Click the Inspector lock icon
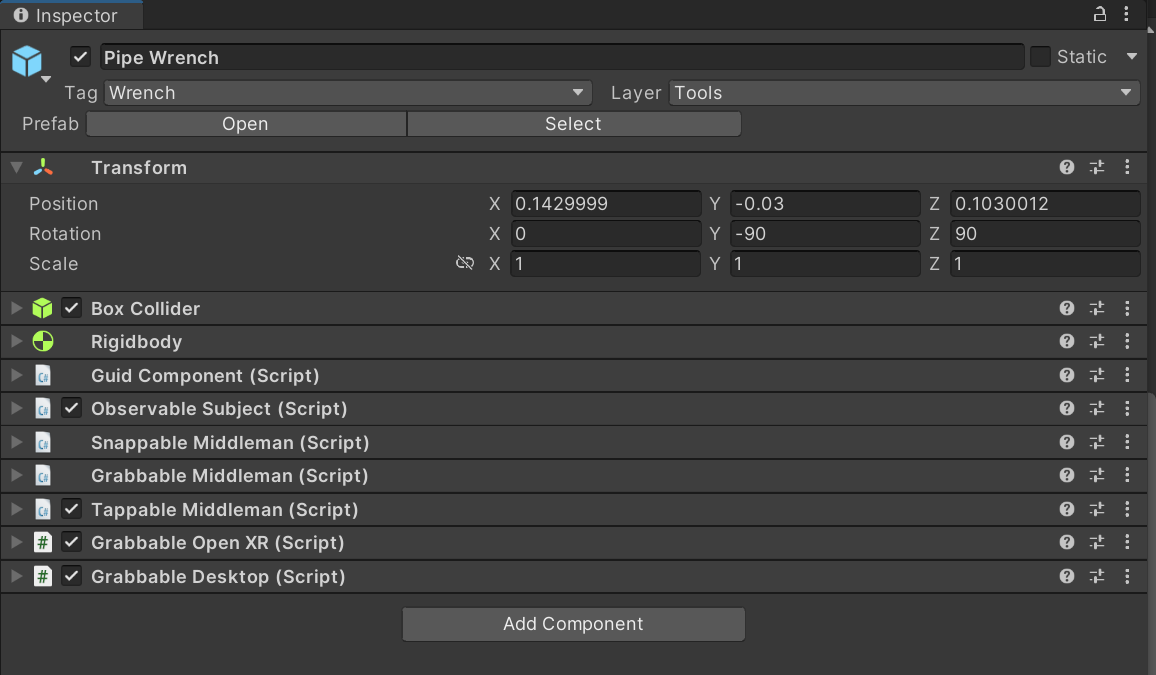The image size is (1156, 675). click(x=1099, y=14)
